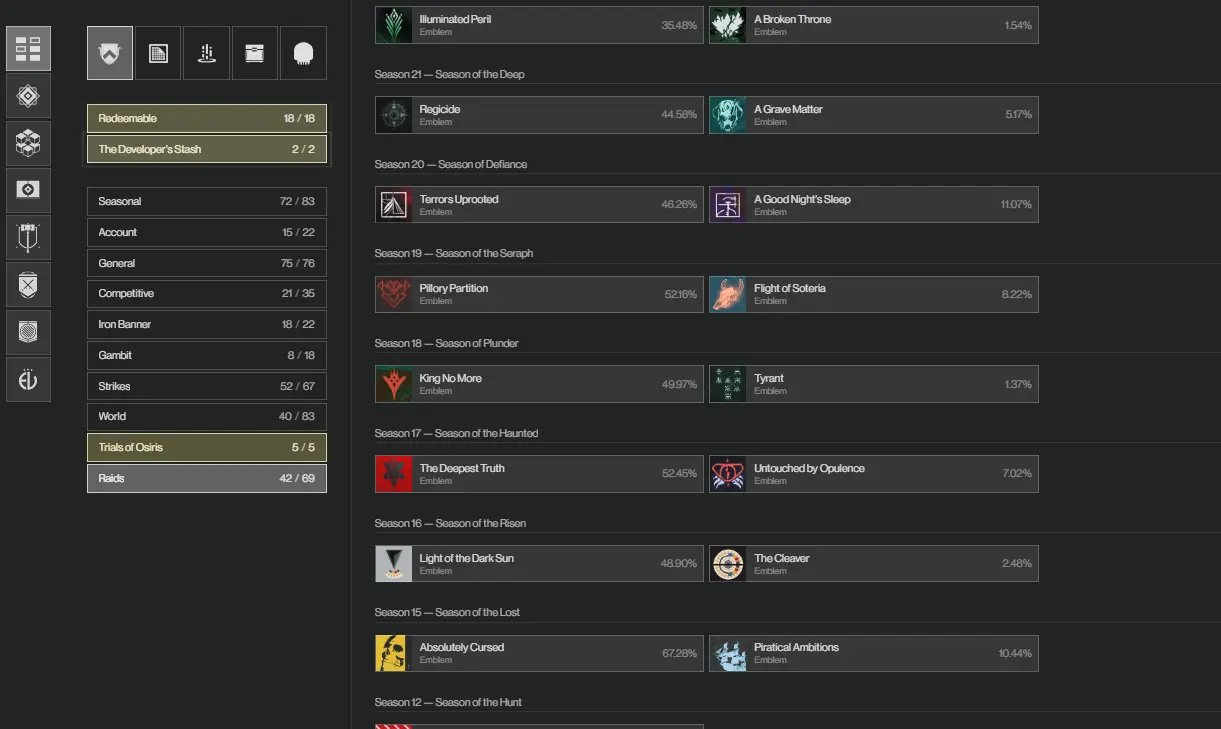Viewport: 1221px width, 729px height.
Task: Open the Seasonal category
Action: point(207,201)
